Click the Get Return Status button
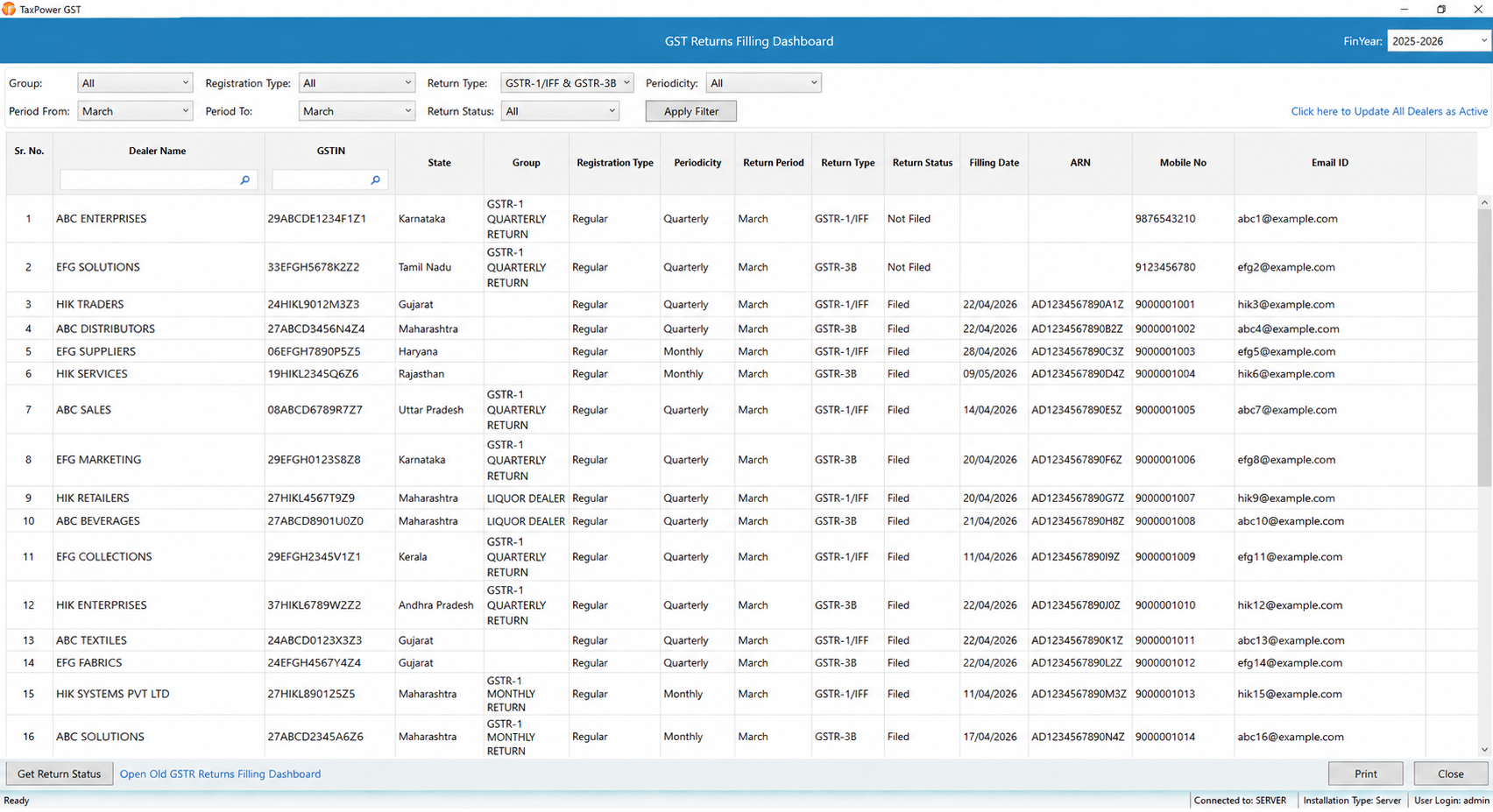The width and height of the screenshot is (1493, 812). coord(60,773)
